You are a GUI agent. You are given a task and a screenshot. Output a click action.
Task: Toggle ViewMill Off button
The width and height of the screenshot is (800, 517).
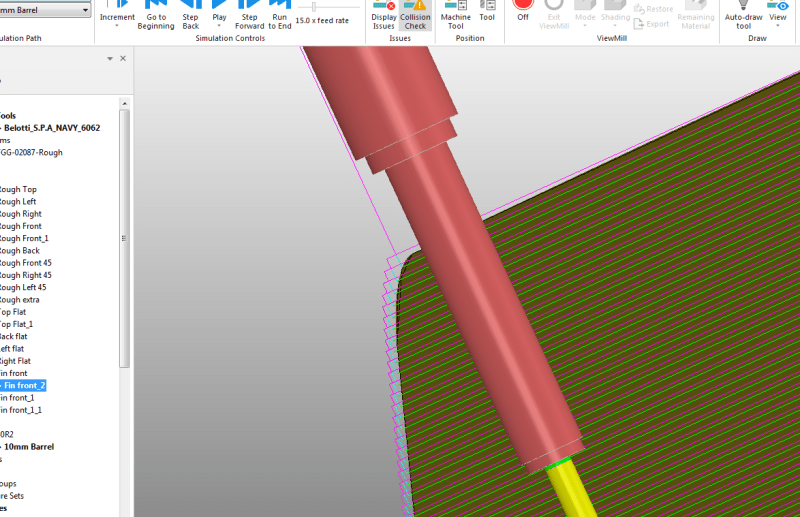pos(523,11)
